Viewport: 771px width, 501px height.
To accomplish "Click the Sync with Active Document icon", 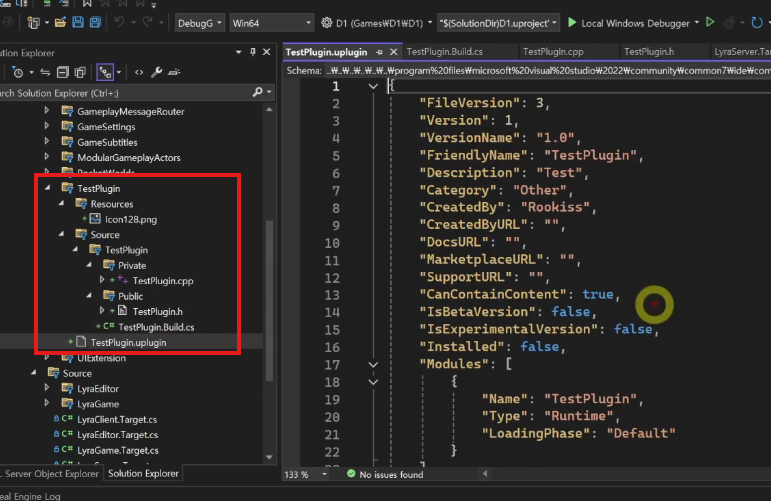I will click(45, 73).
